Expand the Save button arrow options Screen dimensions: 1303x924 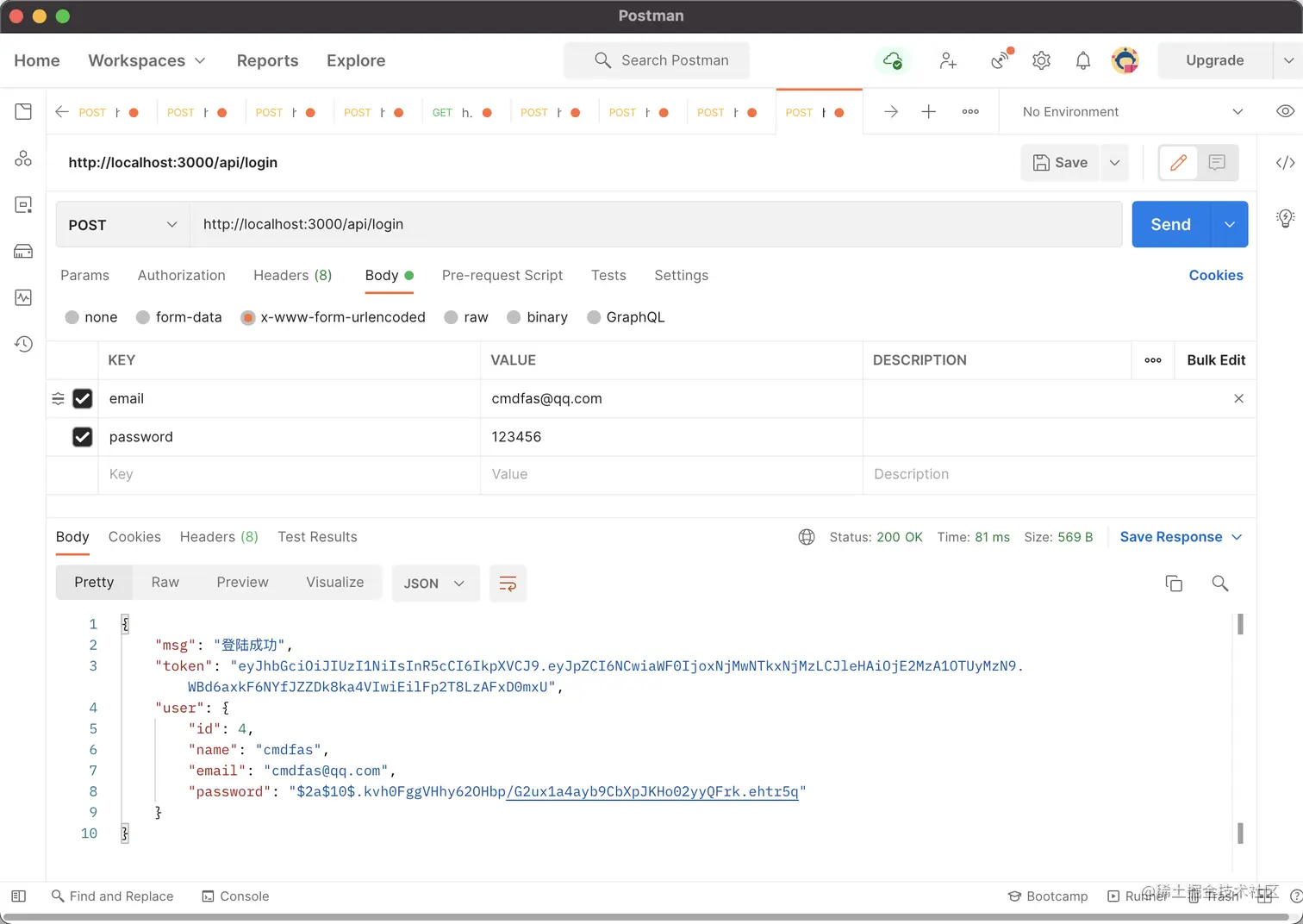point(1114,162)
